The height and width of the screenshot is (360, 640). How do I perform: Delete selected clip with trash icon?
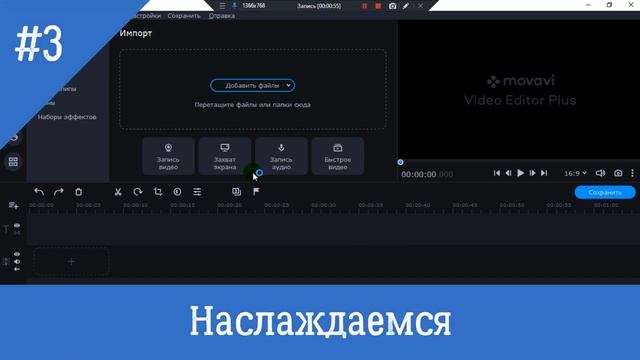(x=78, y=192)
